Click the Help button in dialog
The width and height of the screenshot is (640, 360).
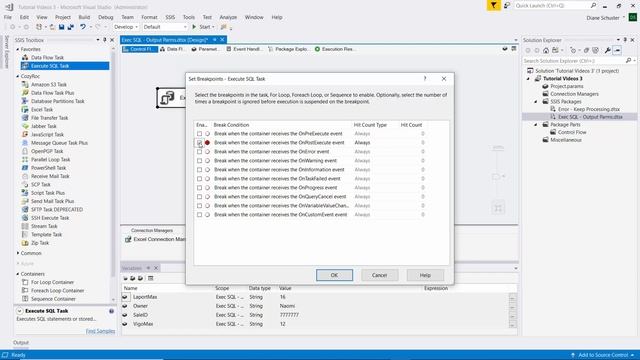point(425,275)
